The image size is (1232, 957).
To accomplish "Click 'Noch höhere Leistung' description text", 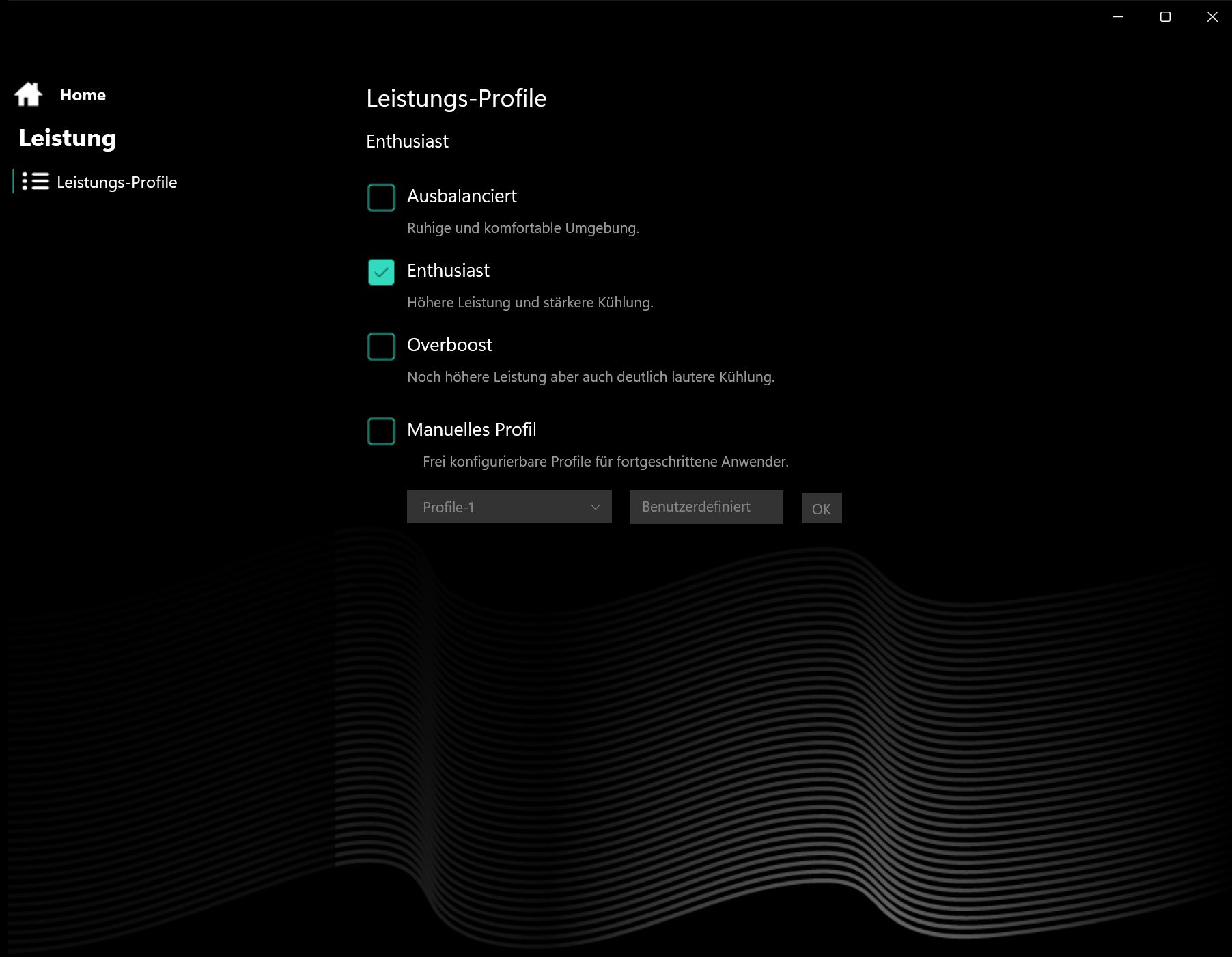I will point(591,377).
